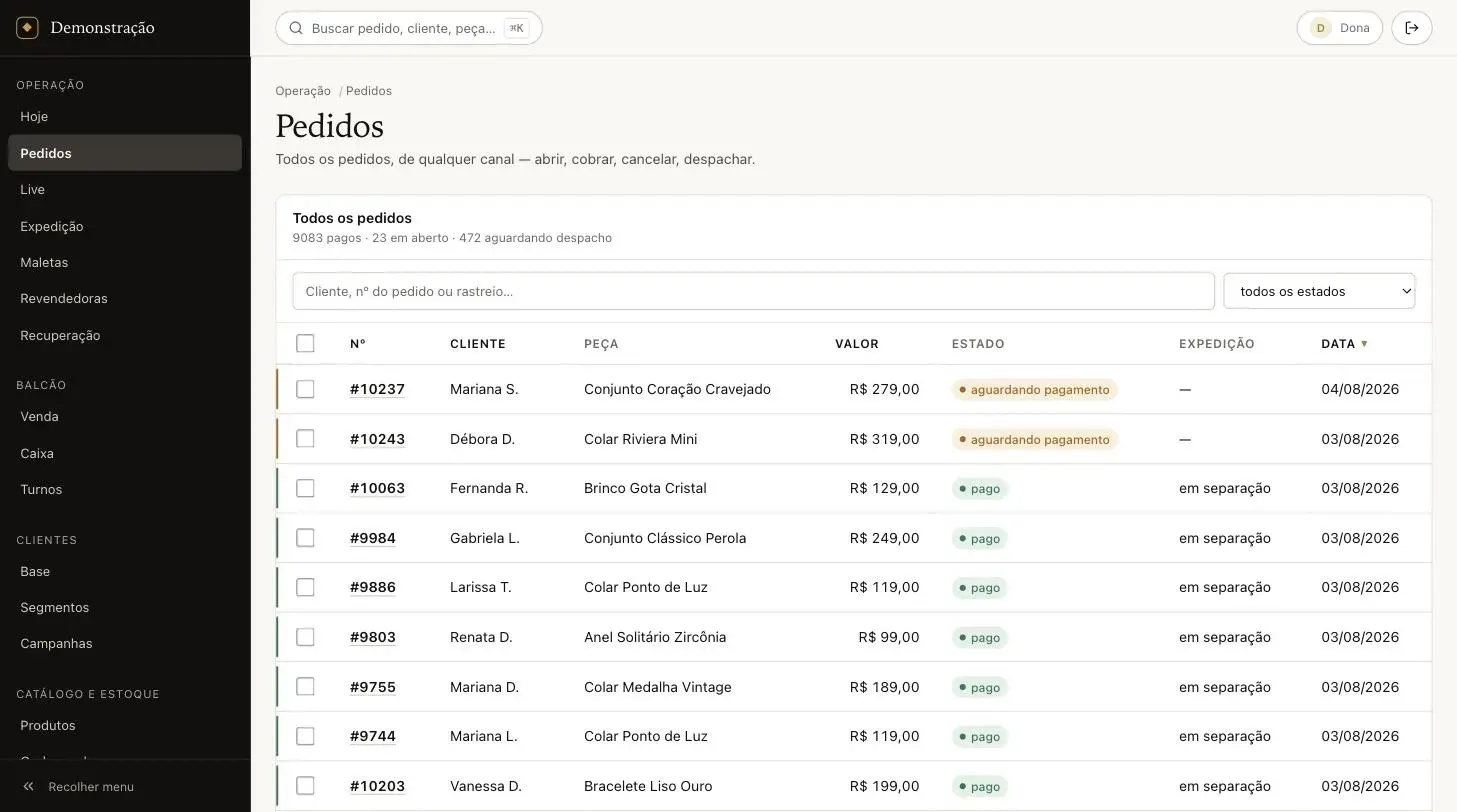This screenshot has height=812, width=1457.
Task: Open order link #10237
Action: point(377,389)
